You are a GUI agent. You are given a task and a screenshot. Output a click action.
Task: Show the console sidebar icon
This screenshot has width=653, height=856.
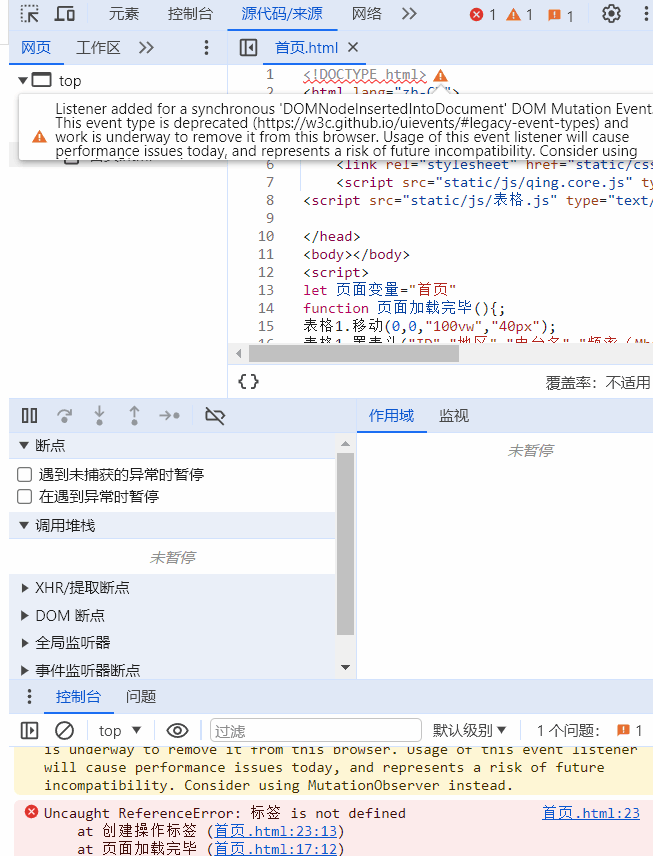[x=30, y=730]
